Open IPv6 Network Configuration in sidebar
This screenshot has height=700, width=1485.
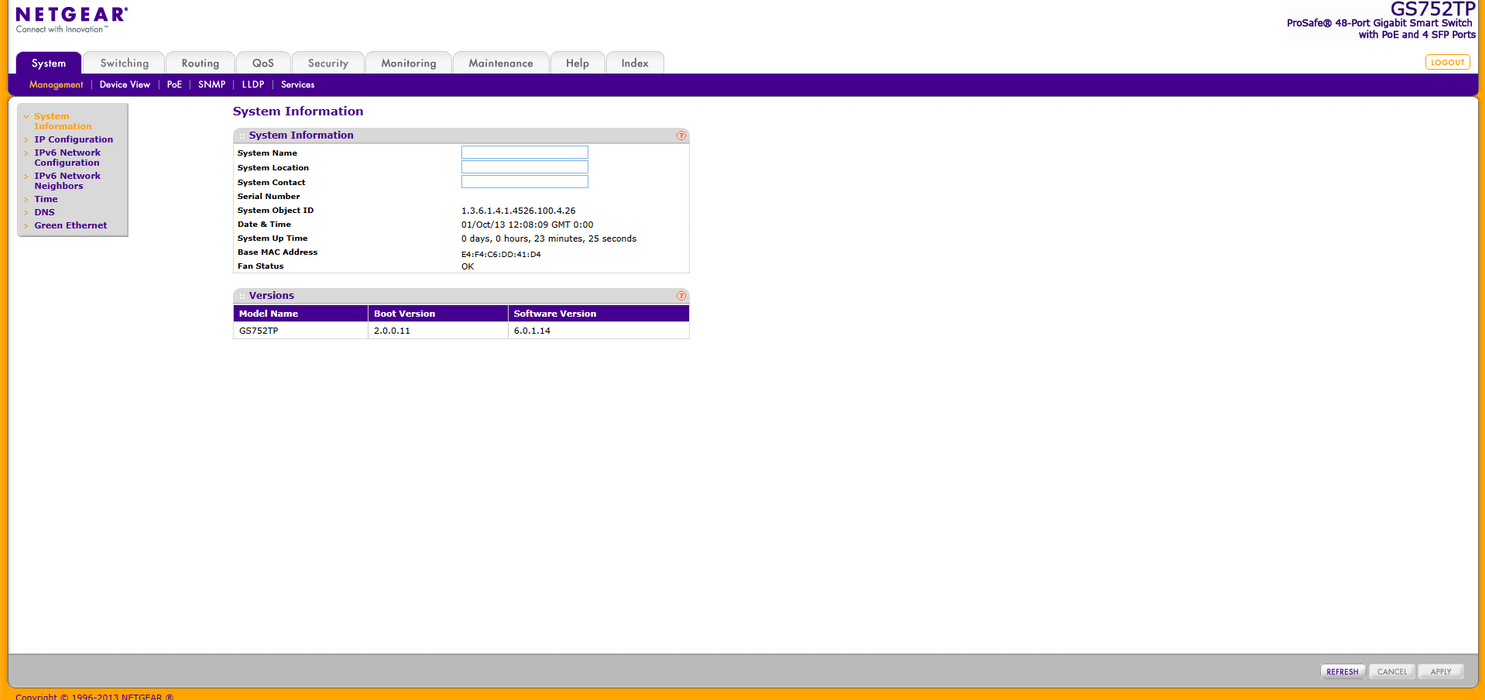coord(67,158)
